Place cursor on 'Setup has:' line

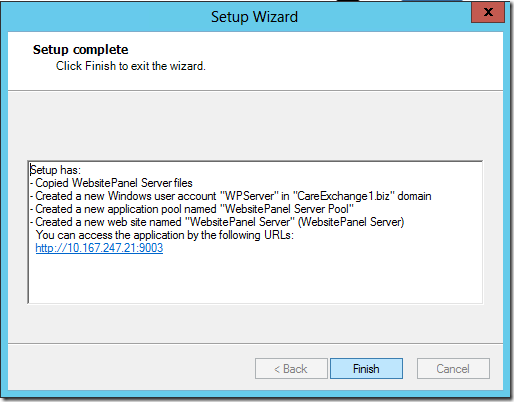(x=55, y=170)
